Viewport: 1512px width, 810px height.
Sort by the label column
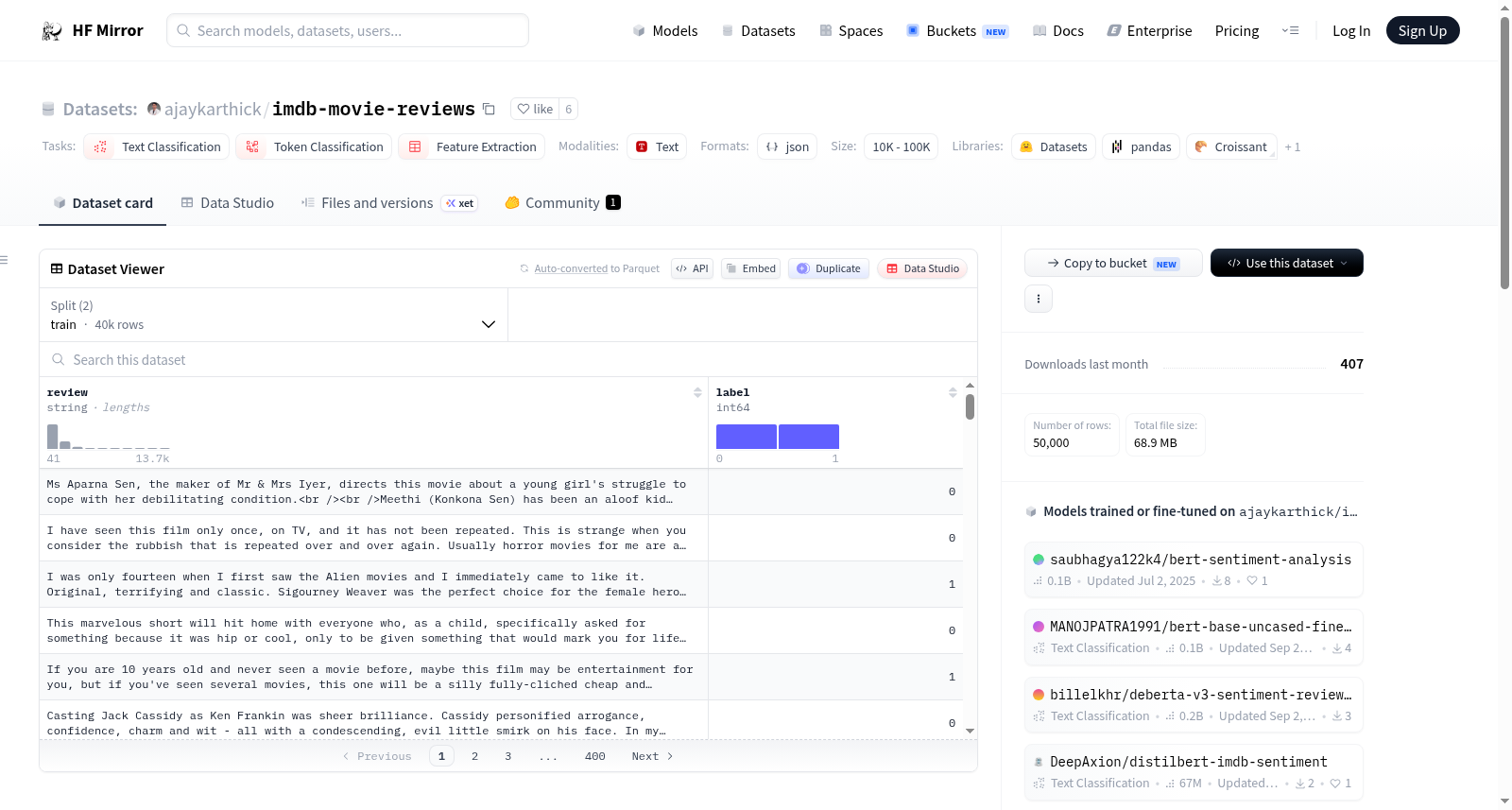(x=953, y=392)
